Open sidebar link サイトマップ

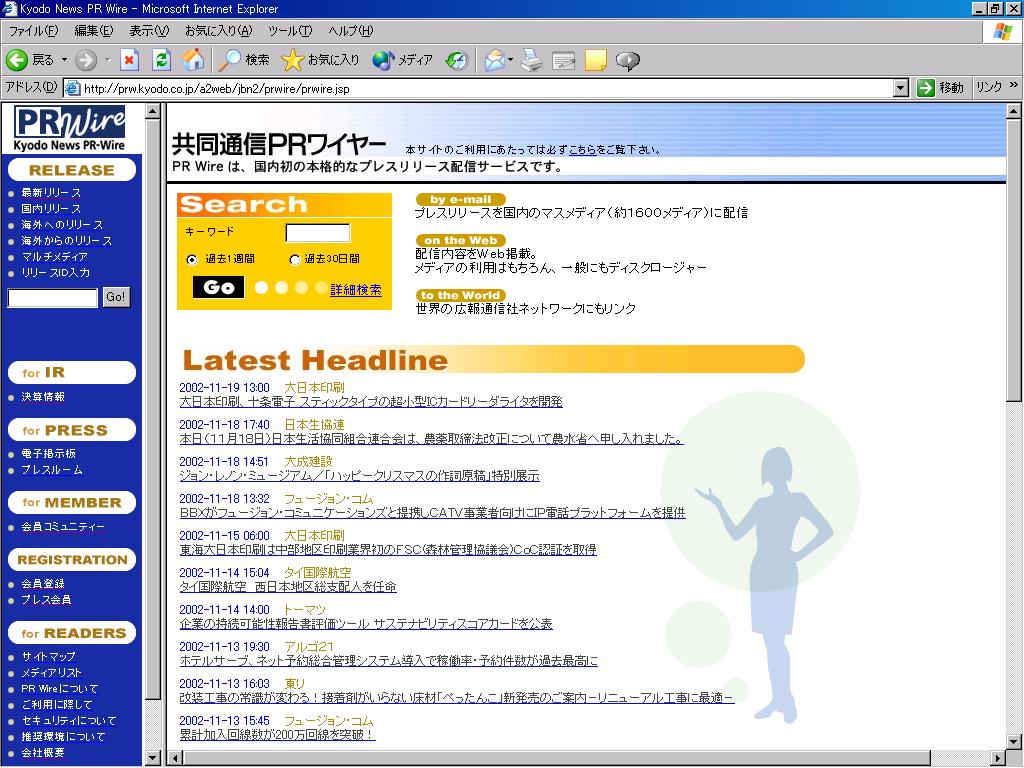click(x=48, y=657)
